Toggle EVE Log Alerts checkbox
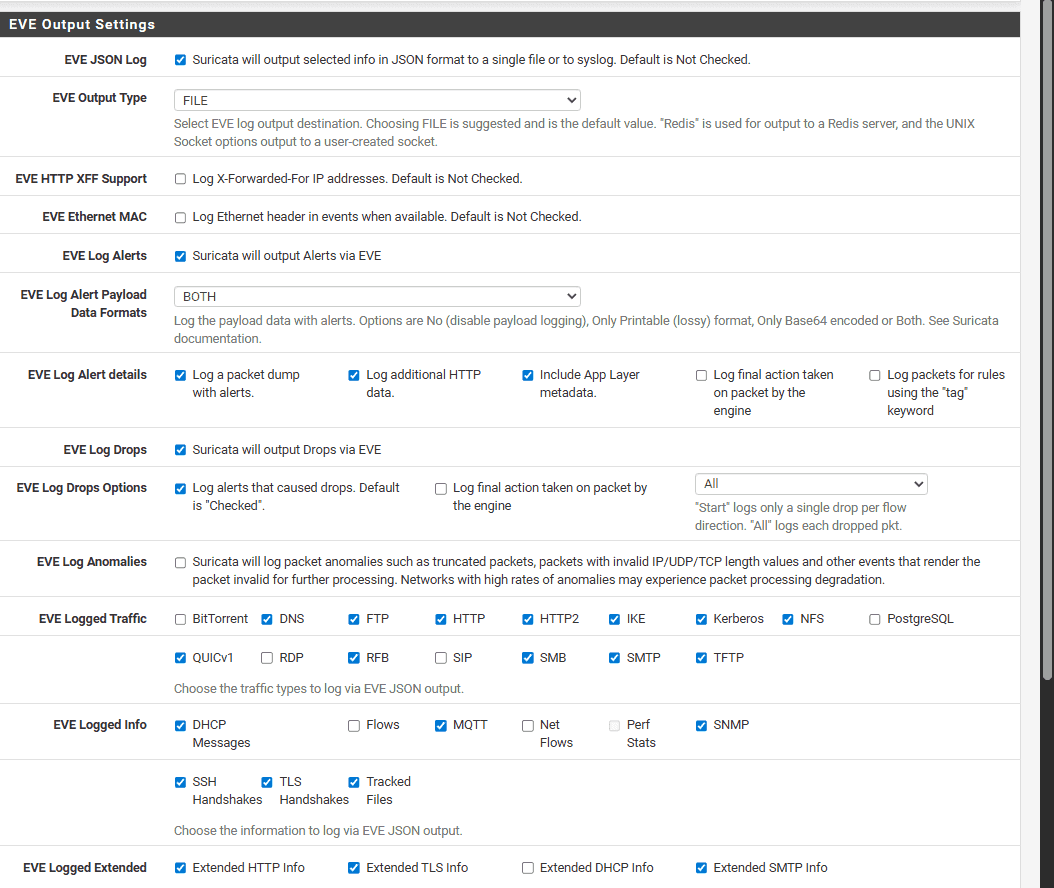The height and width of the screenshot is (888, 1054). click(180, 256)
